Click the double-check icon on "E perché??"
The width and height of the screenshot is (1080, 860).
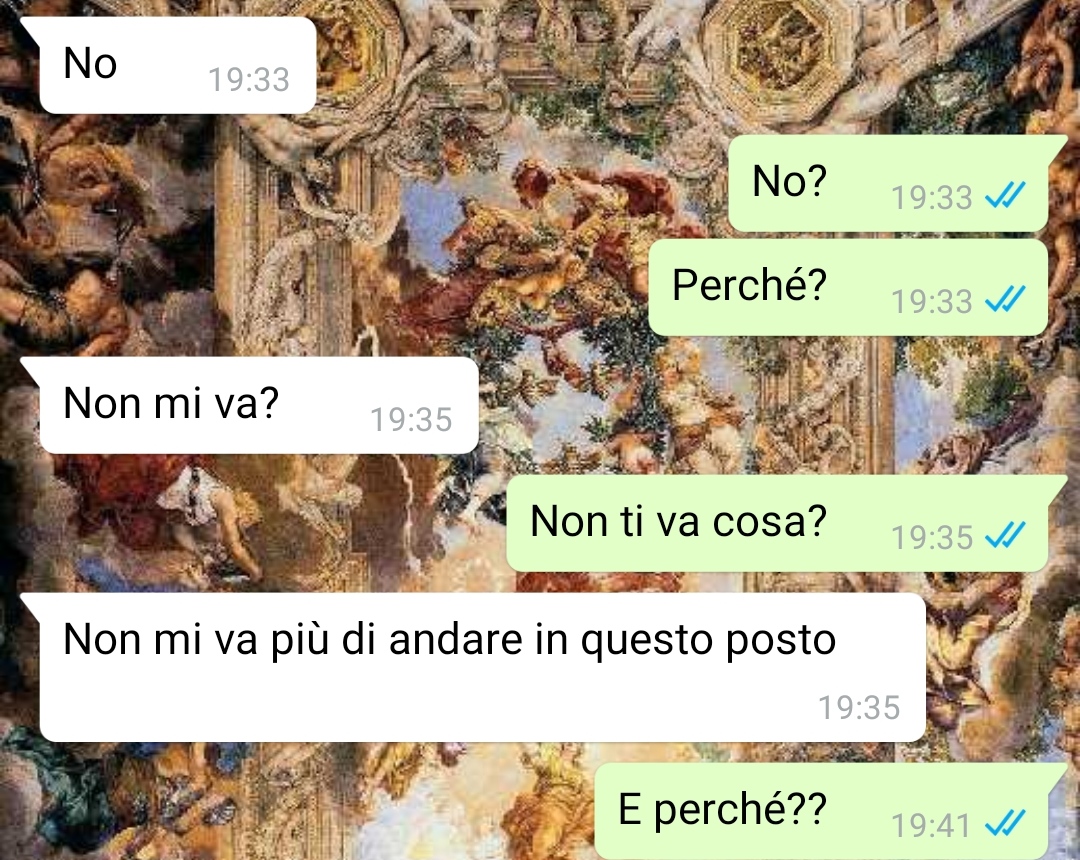pos(1006,823)
